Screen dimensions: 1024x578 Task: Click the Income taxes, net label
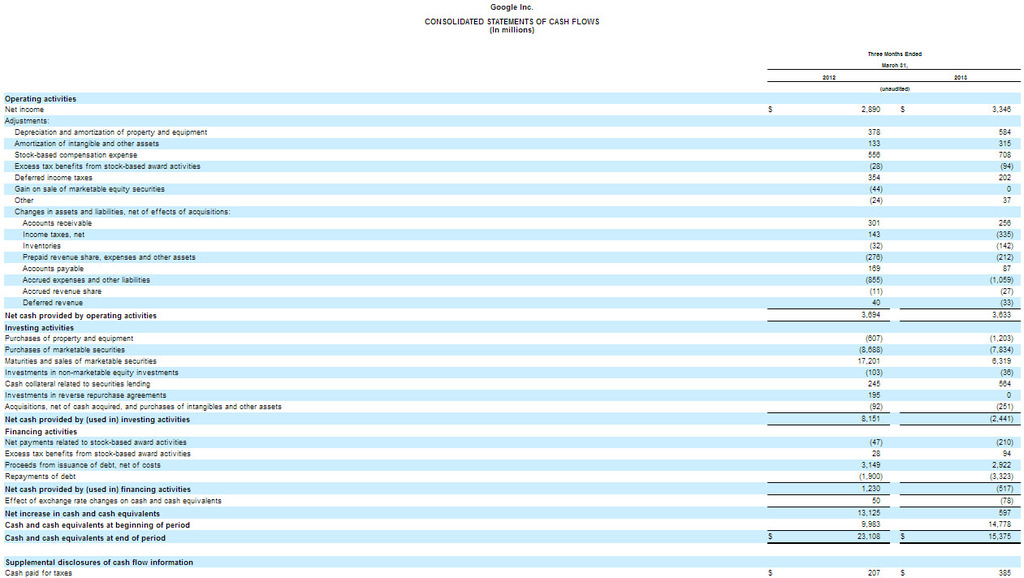[x=53, y=234]
